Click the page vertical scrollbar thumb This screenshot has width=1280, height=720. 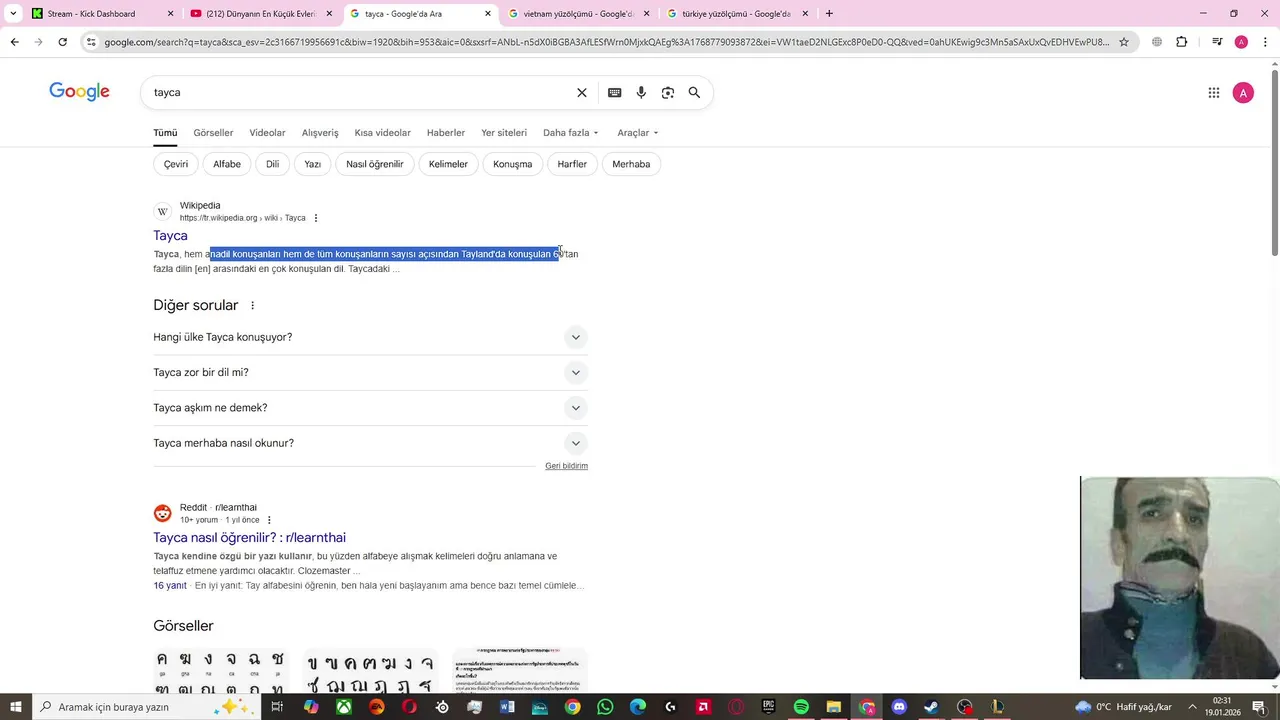click(1274, 165)
